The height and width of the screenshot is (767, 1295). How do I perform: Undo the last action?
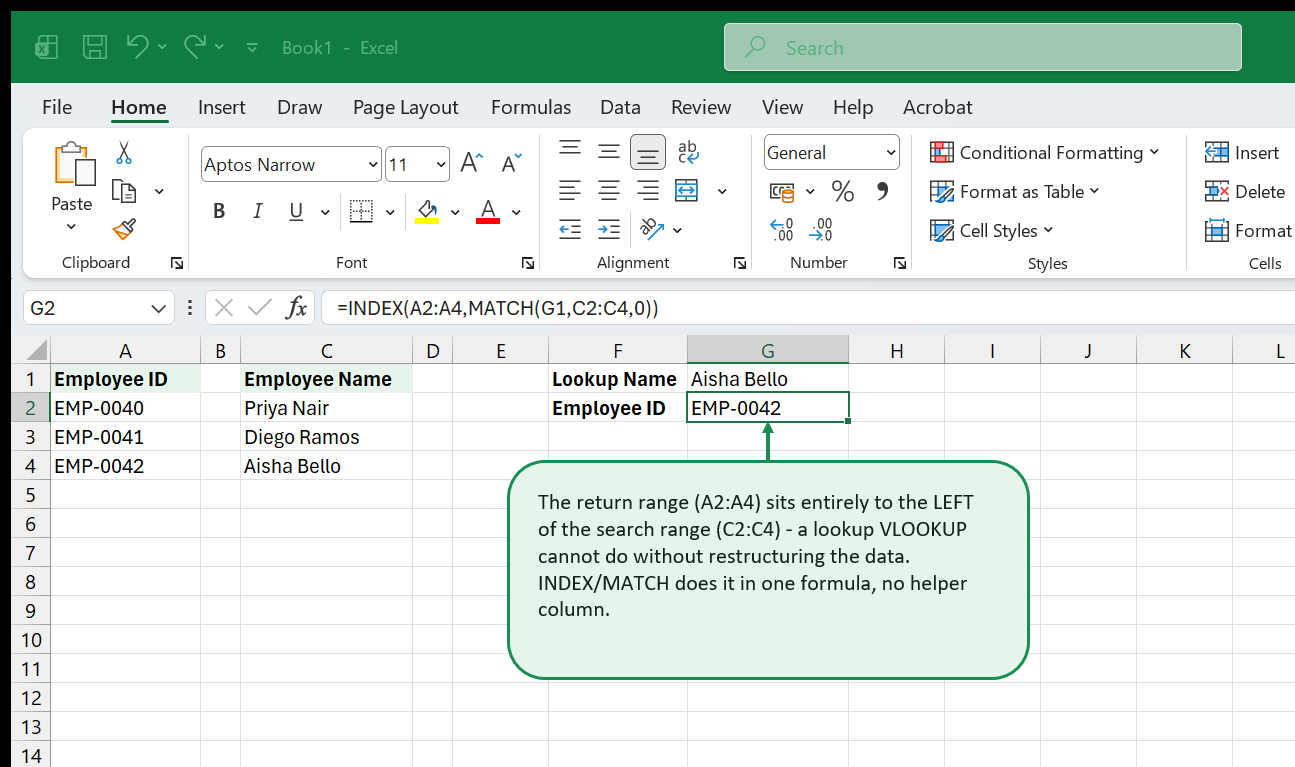pos(138,46)
